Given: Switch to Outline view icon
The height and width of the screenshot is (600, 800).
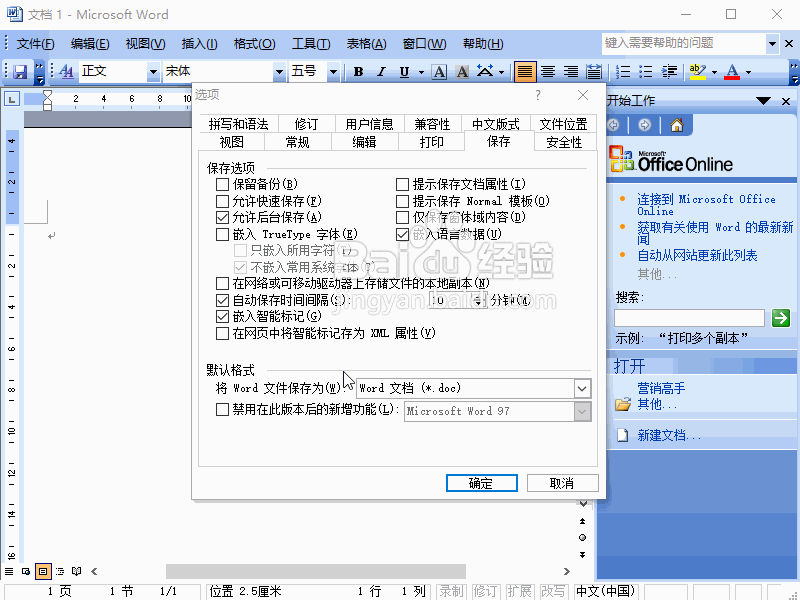Looking at the screenshot, I should pyautogui.click(x=60, y=571).
